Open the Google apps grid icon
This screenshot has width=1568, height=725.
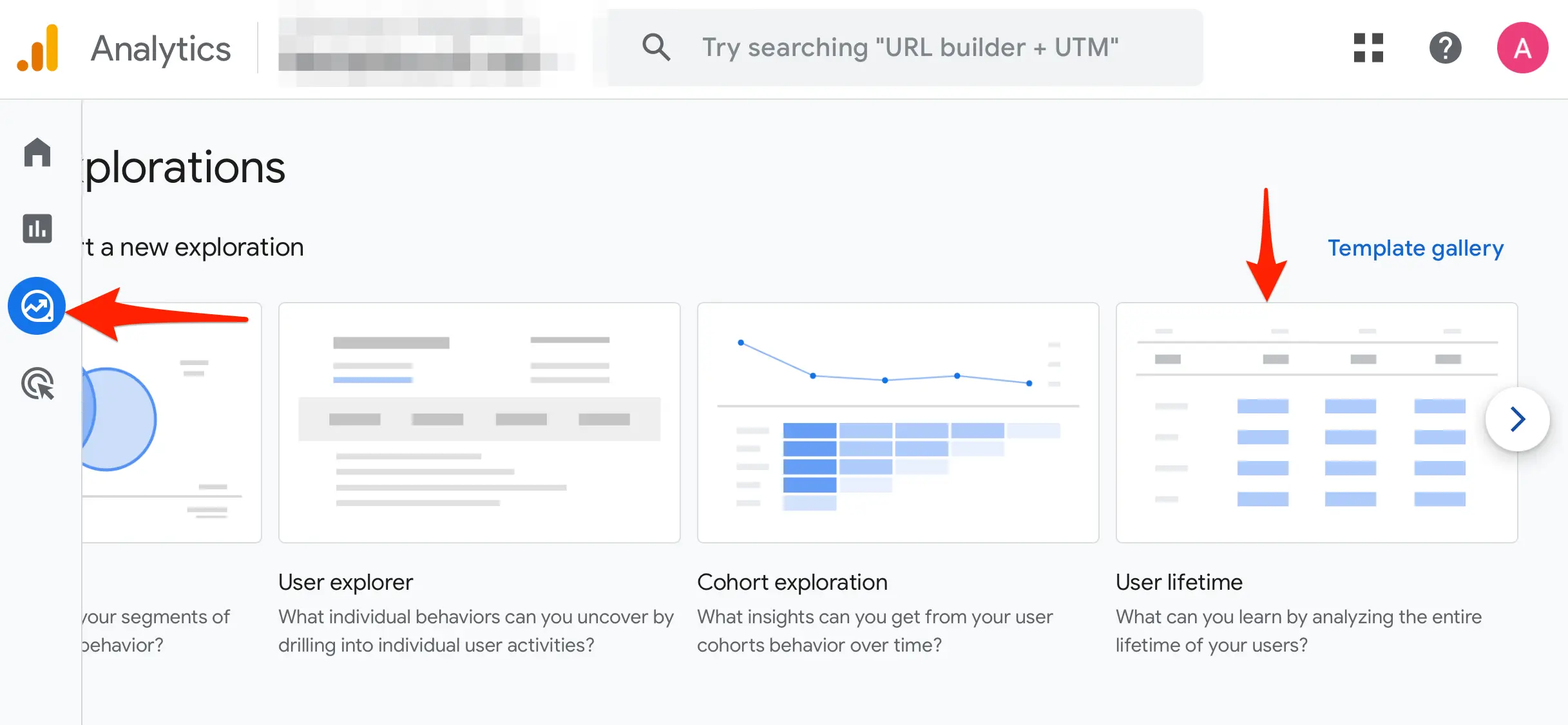[1368, 48]
